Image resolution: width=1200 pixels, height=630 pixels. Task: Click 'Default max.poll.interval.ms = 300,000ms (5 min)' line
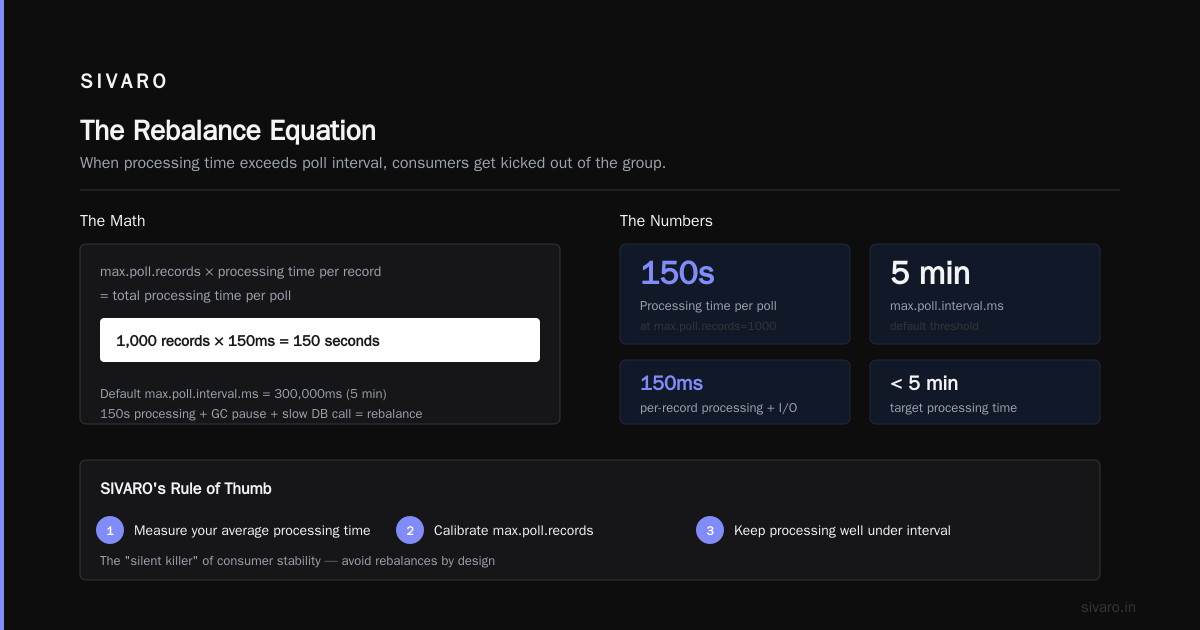click(243, 393)
